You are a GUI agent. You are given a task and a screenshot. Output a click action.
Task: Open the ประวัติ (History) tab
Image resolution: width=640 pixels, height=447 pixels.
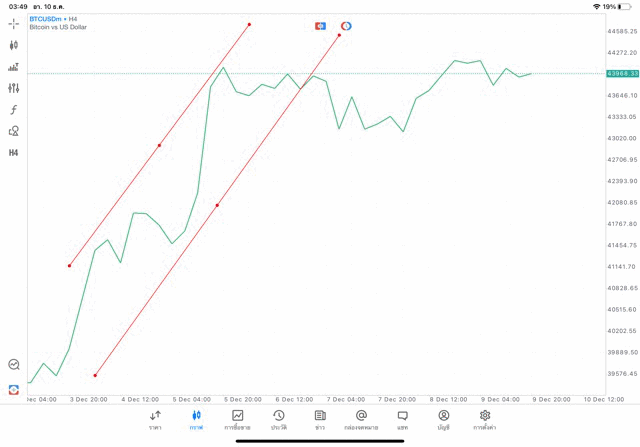[x=278, y=419]
